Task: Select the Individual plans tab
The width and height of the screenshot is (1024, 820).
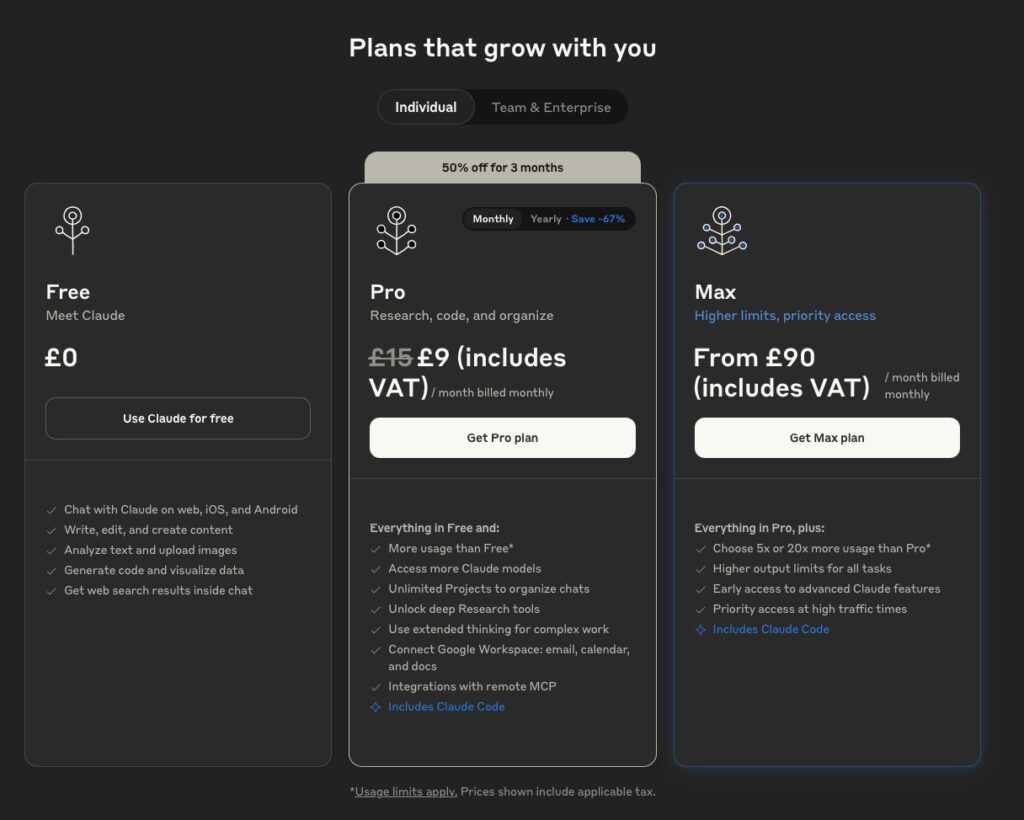Action: [426, 107]
